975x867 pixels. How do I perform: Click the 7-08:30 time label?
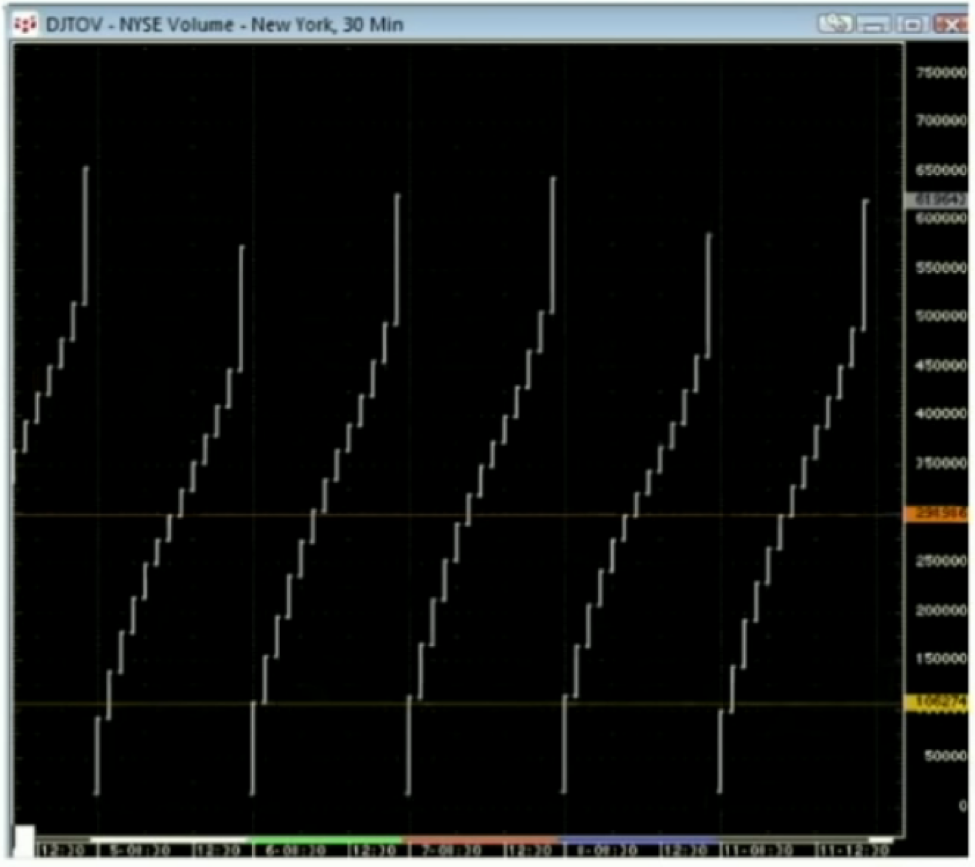pos(453,850)
